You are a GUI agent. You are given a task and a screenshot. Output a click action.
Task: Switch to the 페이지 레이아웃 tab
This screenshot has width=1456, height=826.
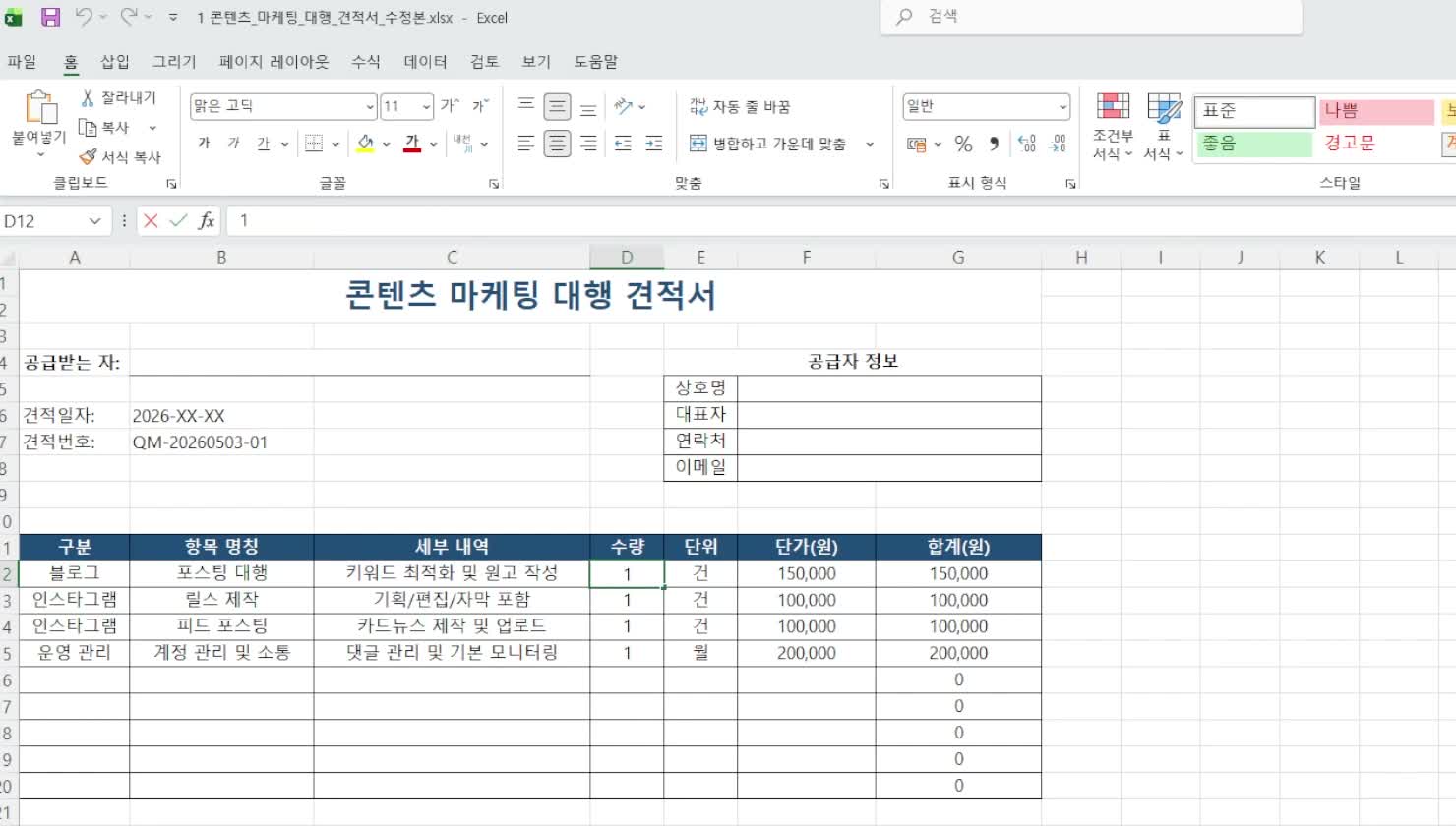click(x=274, y=61)
